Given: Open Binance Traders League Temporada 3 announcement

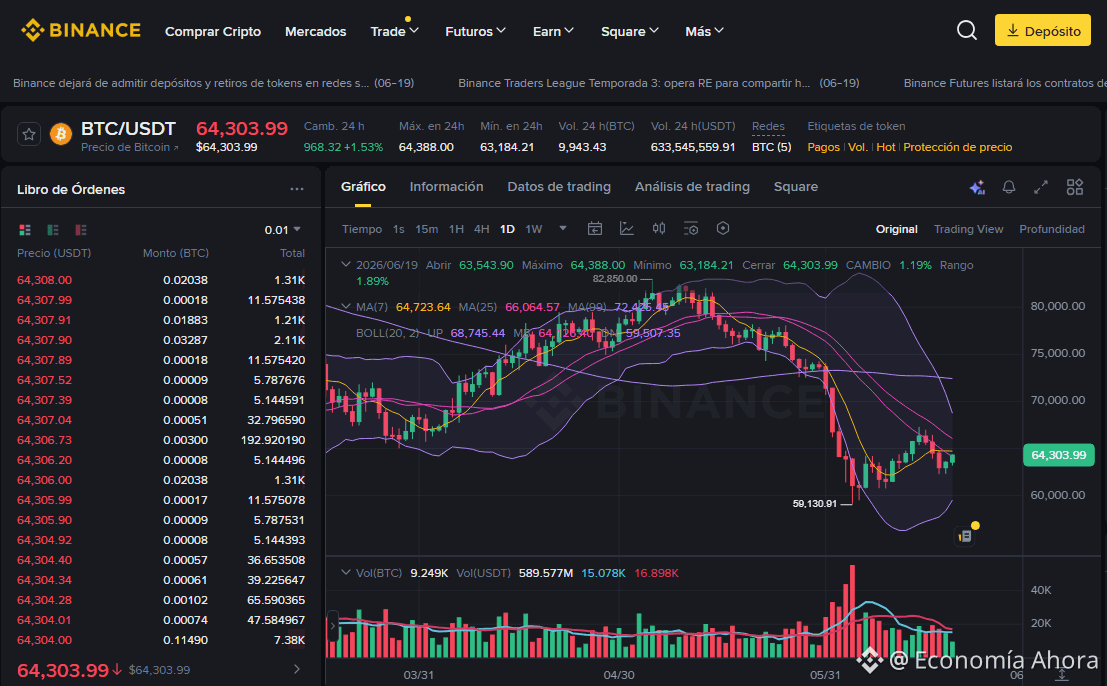Looking at the screenshot, I should [x=659, y=83].
